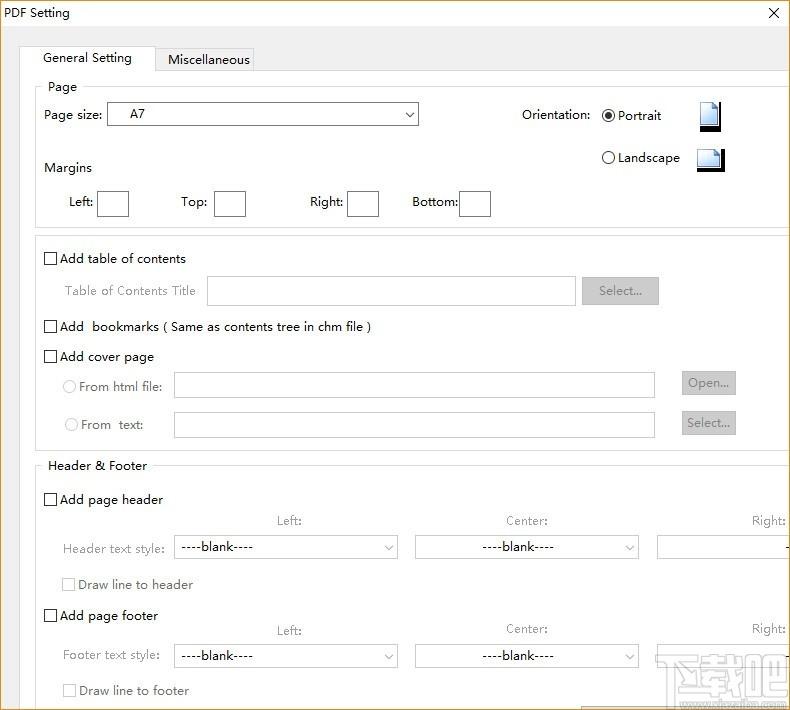Click the Portrait page orientation icon
The height and width of the screenshot is (710, 790).
point(709,116)
